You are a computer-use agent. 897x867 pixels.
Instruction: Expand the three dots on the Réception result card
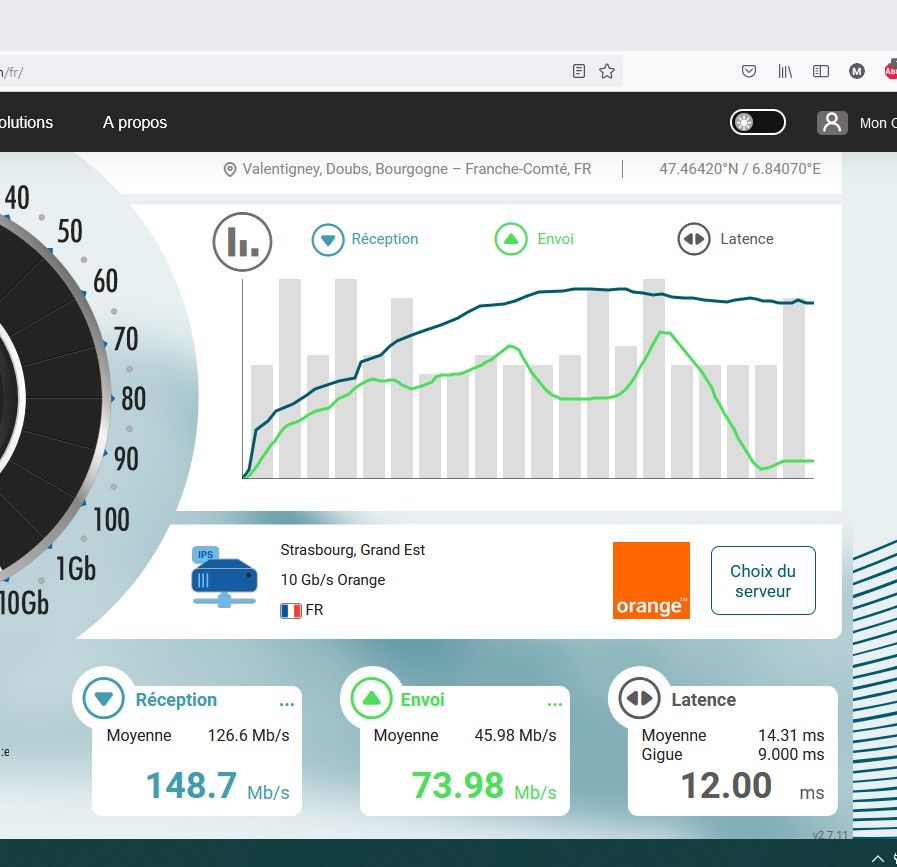tap(287, 704)
